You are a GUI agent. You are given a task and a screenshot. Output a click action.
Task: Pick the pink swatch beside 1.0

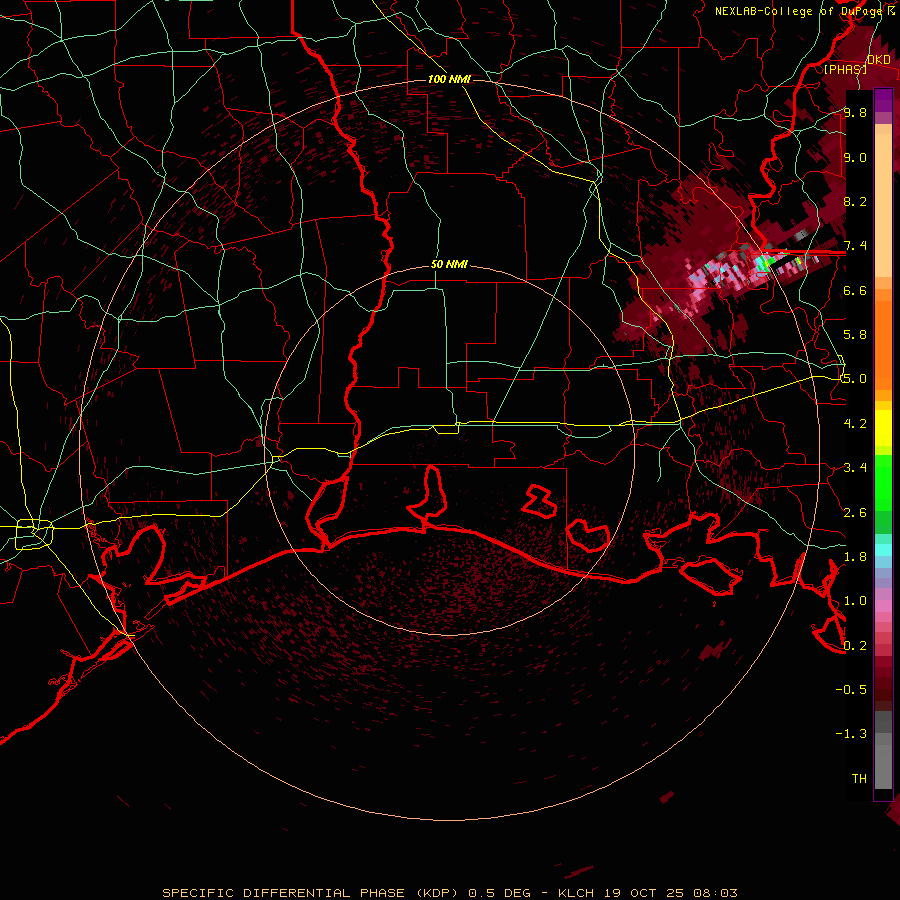(x=883, y=606)
